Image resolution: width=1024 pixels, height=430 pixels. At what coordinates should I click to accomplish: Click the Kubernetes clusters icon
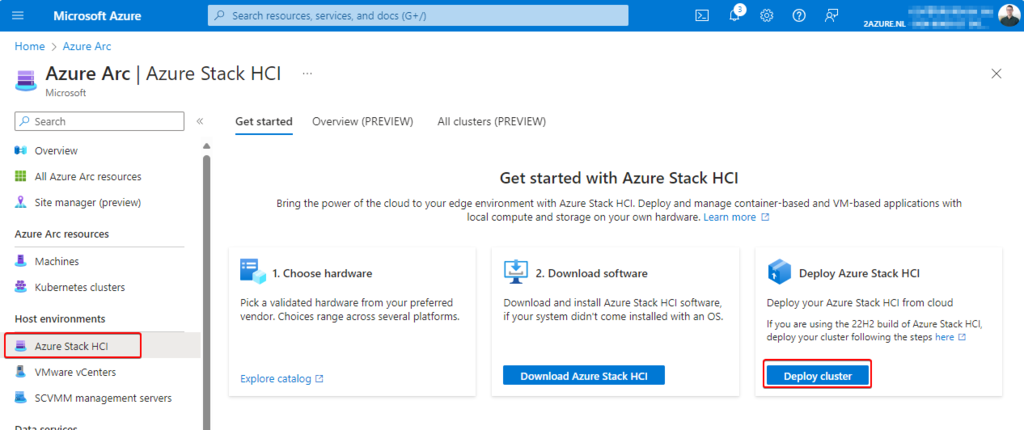tap(21, 287)
